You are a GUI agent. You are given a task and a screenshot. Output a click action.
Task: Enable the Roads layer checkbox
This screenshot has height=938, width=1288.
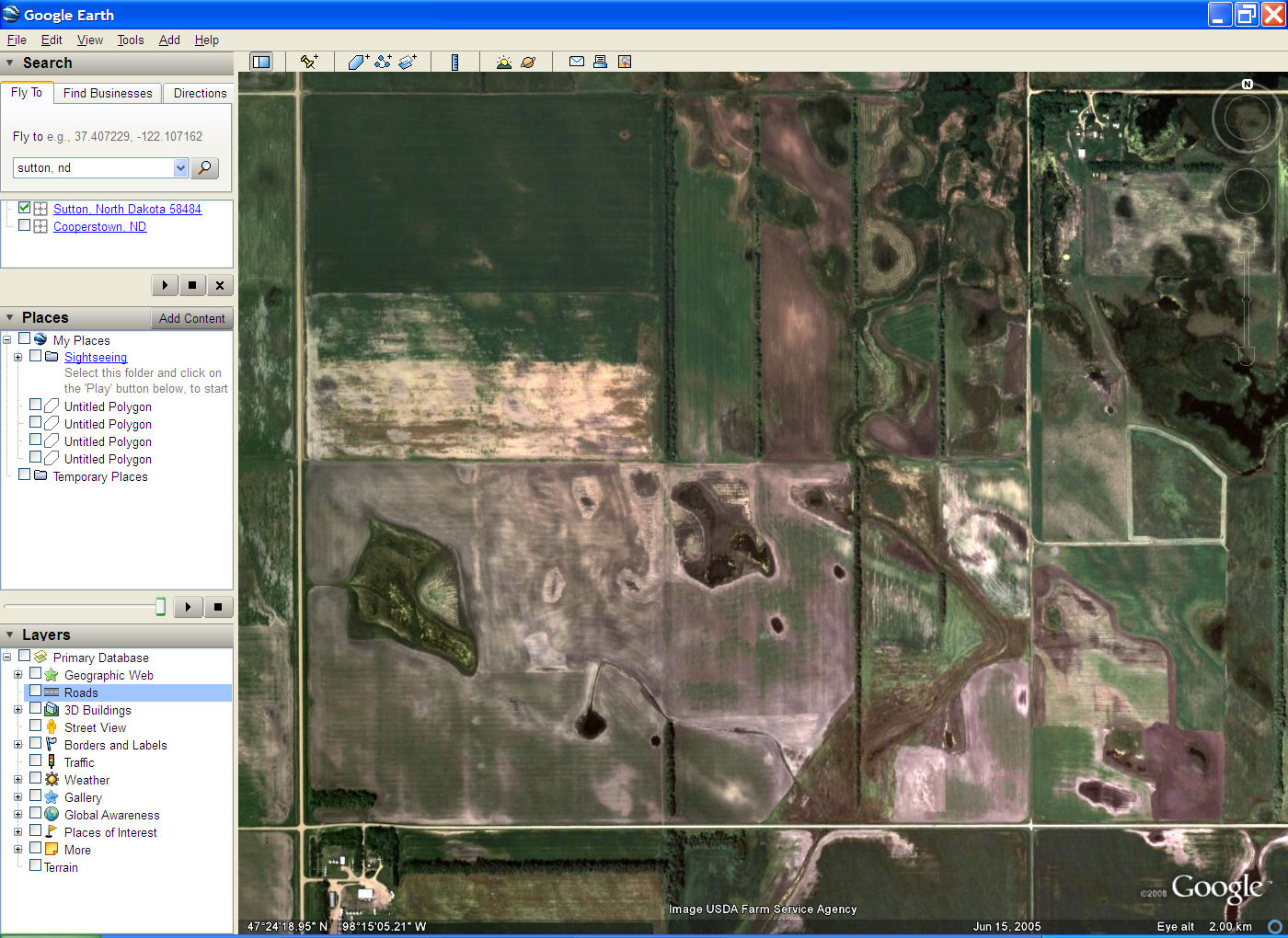point(35,691)
